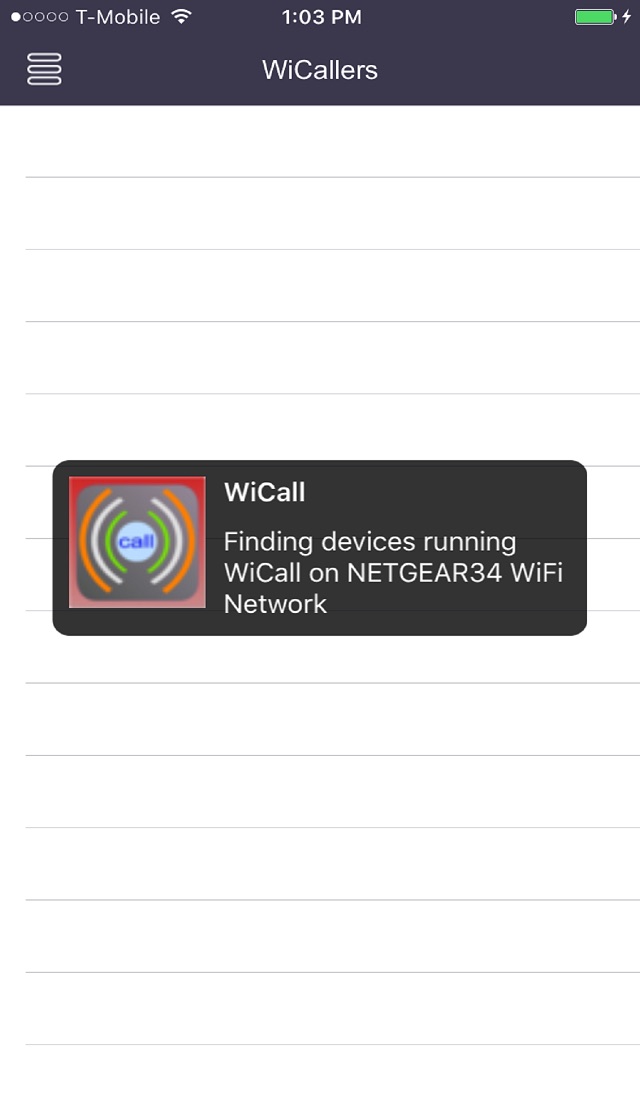Tap the cellular signal strength dots

(x=40, y=17)
